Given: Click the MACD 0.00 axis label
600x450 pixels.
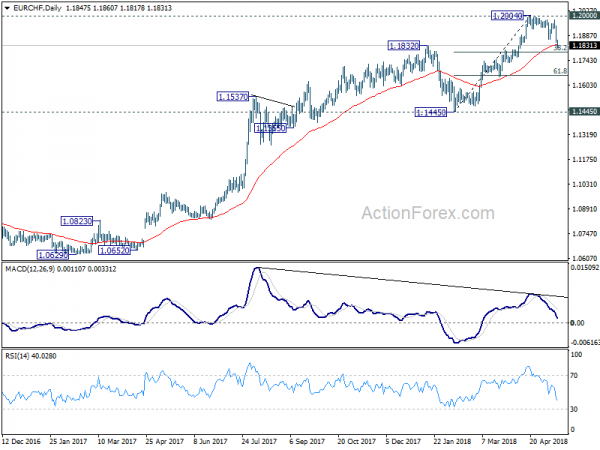Looking at the screenshot, I should (x=577, y=323).
